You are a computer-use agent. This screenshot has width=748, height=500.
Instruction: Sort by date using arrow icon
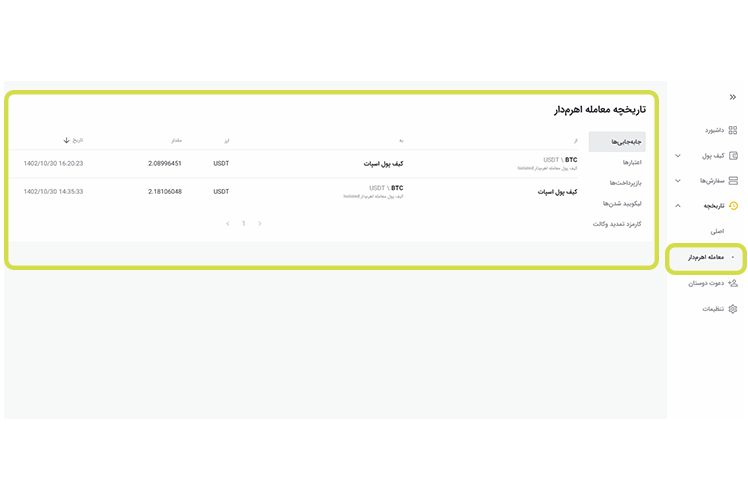(67, 140)
